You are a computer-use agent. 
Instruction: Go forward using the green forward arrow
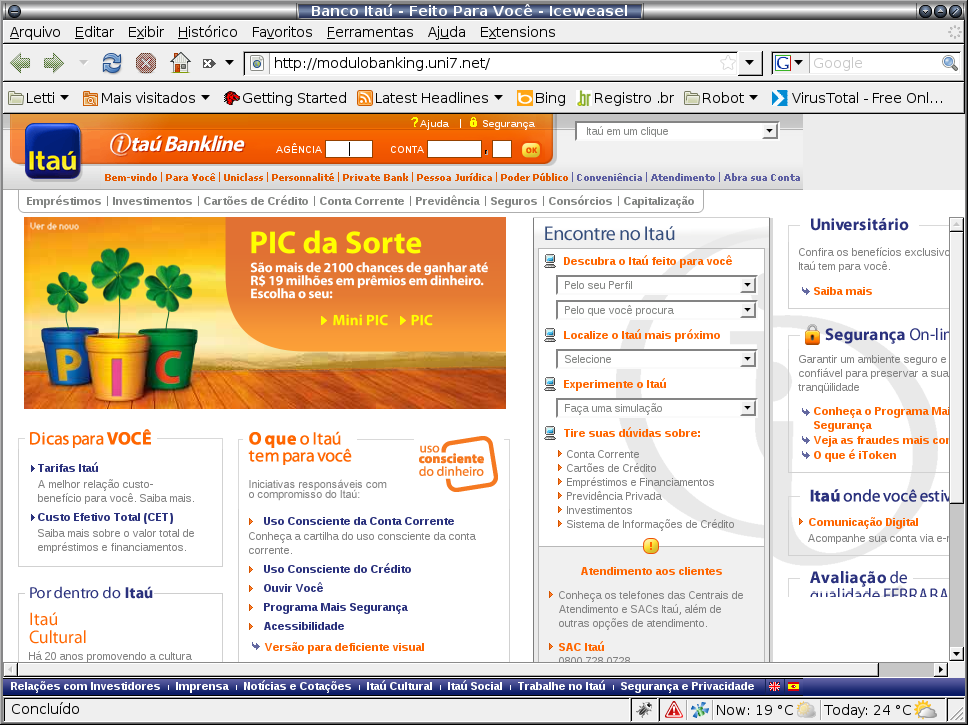click(x=54, y=62)
